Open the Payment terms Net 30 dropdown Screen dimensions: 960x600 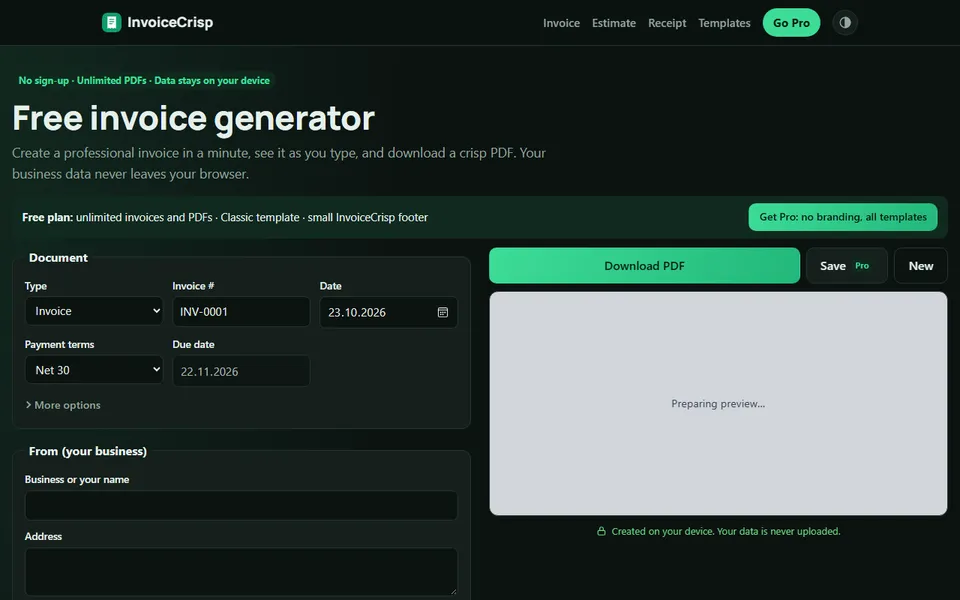tap(94, 370)
